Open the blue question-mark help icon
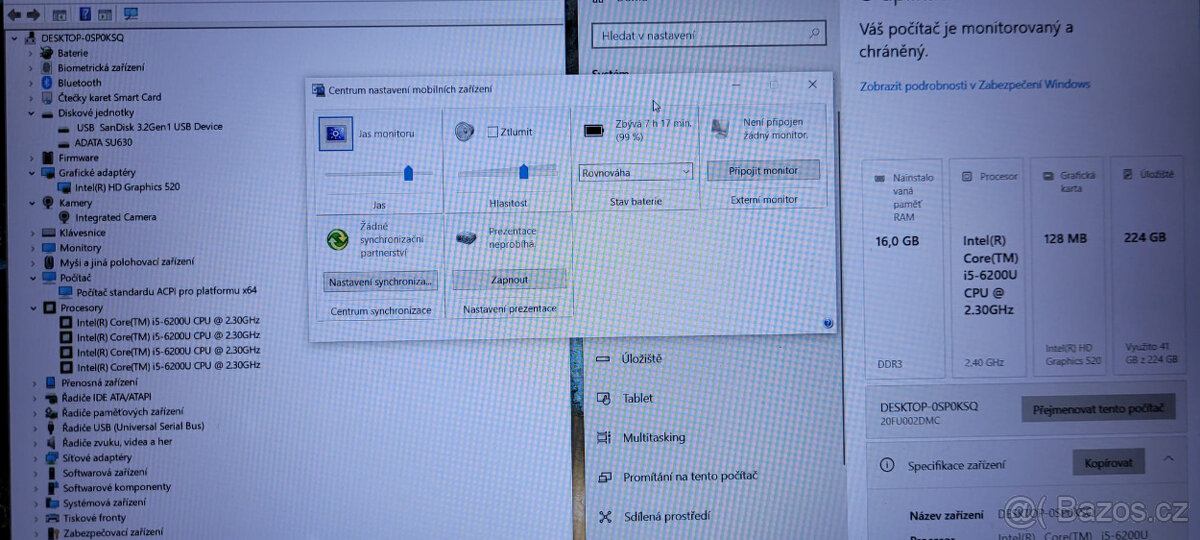Screen dimensions: 1200x540 point(84,15)
